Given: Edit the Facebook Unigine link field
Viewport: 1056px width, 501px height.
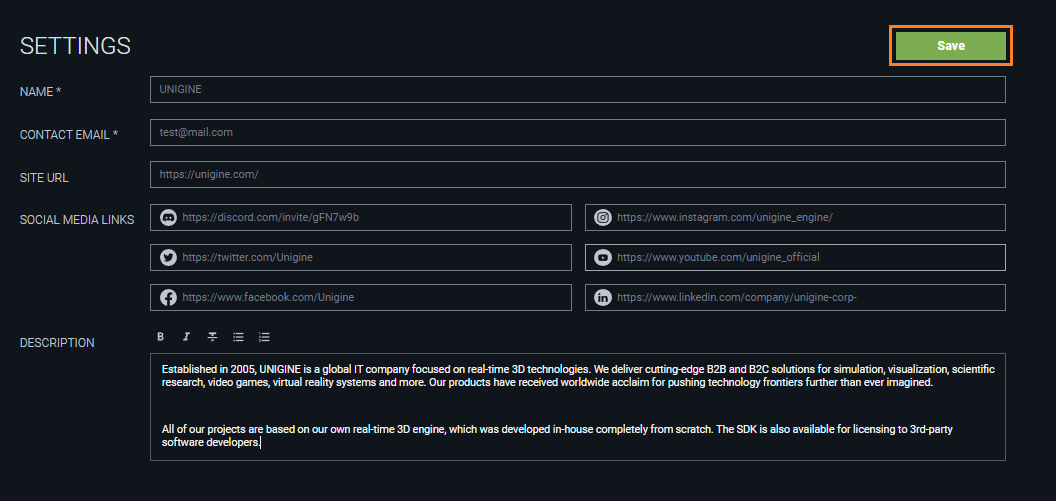Looking at the screenshot, I should tap(361, 297).
